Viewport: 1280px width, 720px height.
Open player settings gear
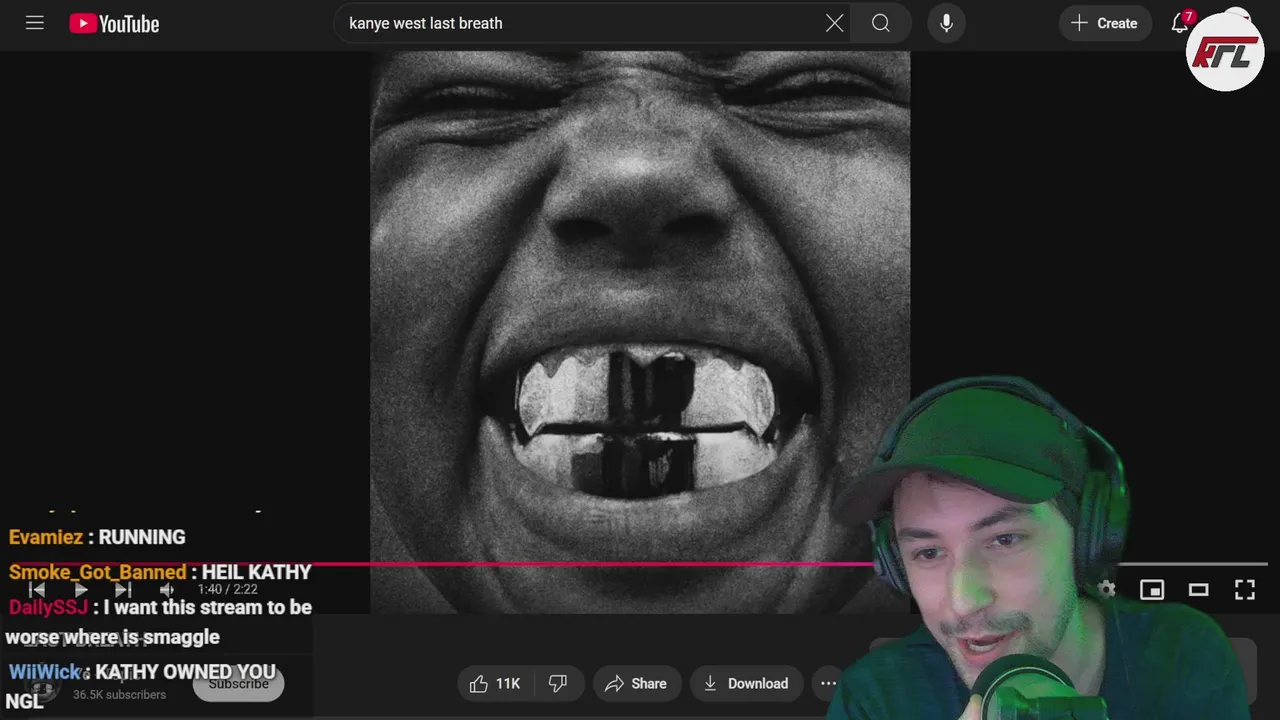[x=1106, y=590]
